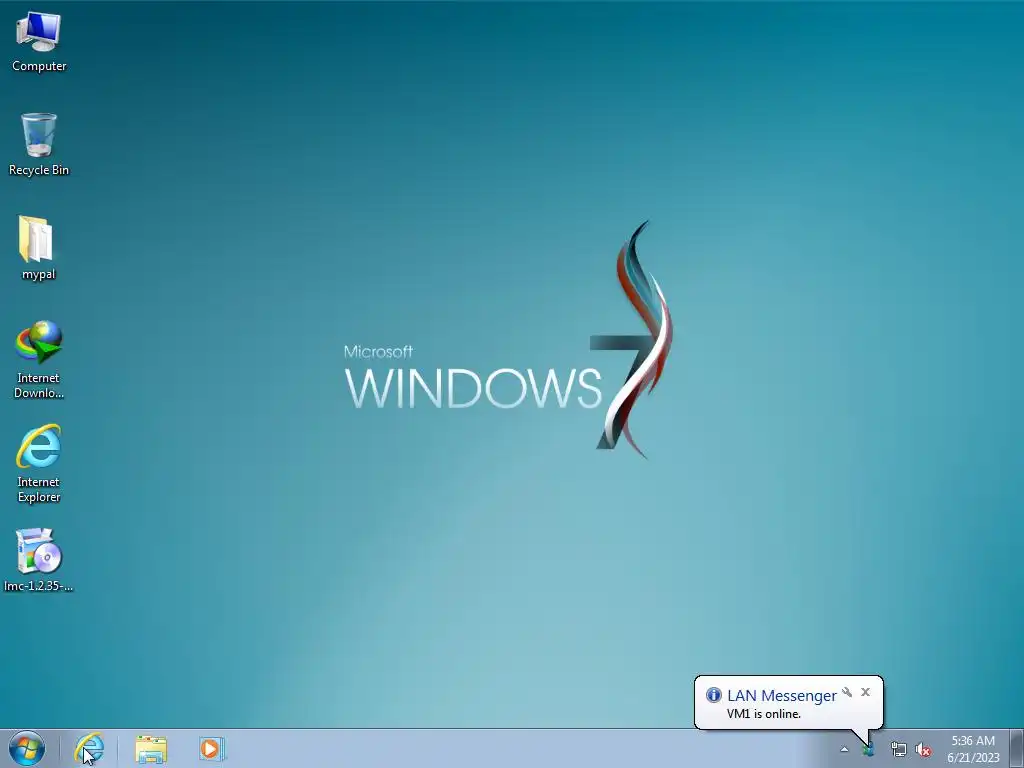The height and width of the screenshot is (768, 1024).
Task: Open the network status tray icon
Action: [x=899, y=749]
